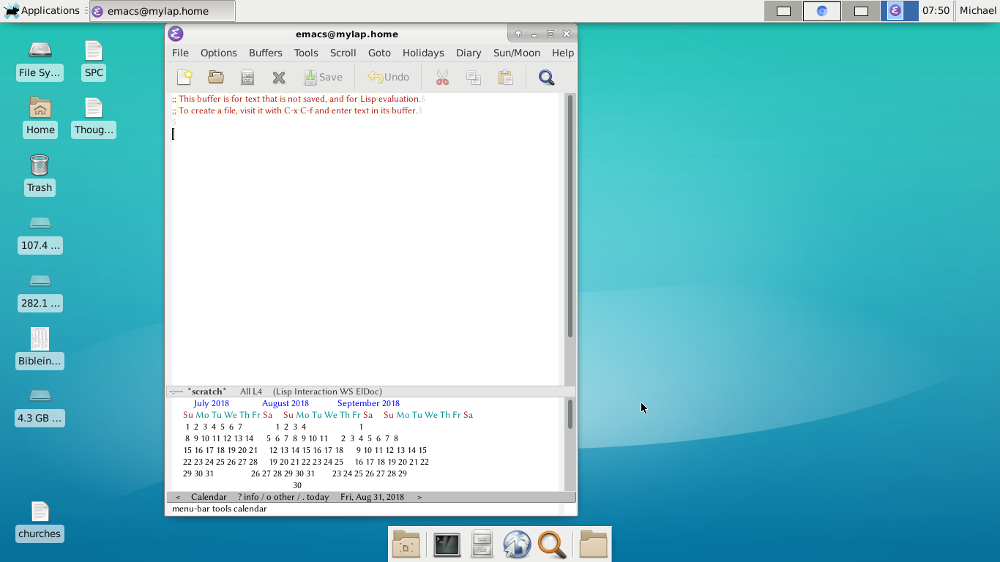Open the Diary menu
Viewport: 1000px width, 562px height.
click(468, 53)
